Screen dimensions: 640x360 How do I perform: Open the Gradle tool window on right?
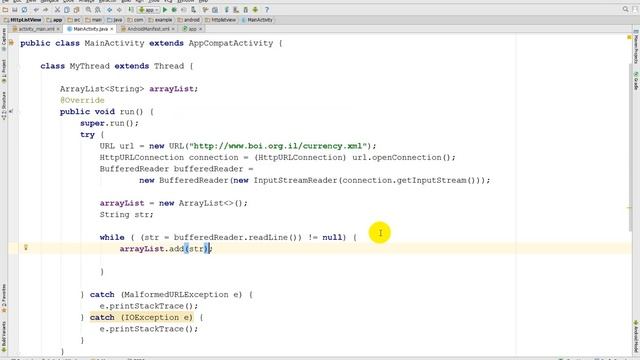[636, 80]
